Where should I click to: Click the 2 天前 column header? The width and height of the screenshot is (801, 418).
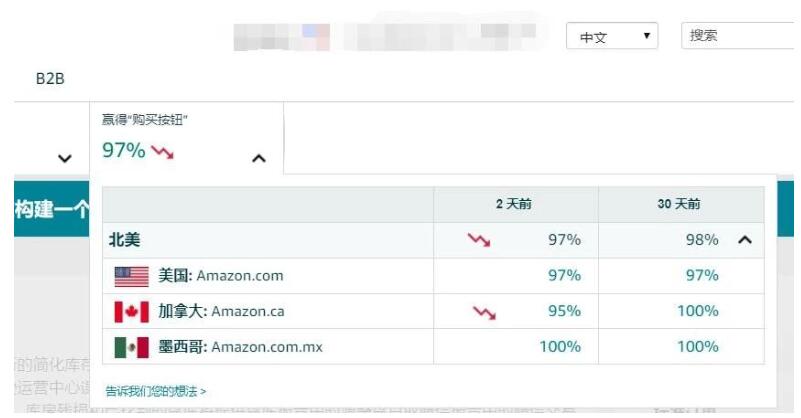click(514, 204)
